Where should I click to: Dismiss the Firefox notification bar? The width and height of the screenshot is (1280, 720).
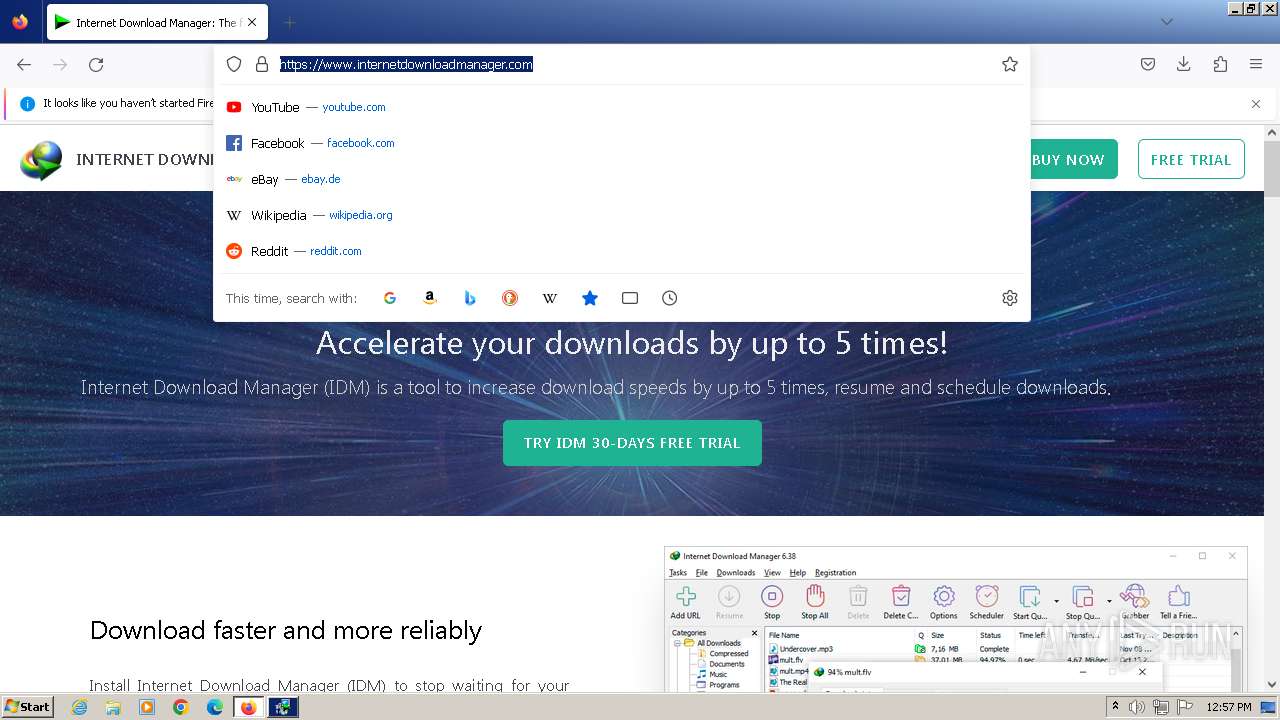click(x=1256, y=103)
